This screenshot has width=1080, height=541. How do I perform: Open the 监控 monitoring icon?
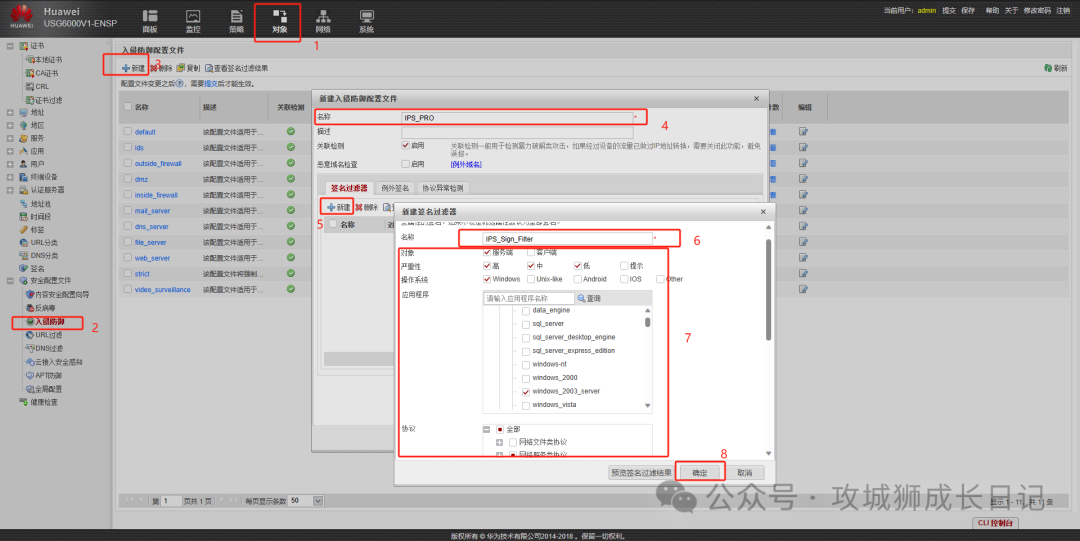(x=193, y=21)
